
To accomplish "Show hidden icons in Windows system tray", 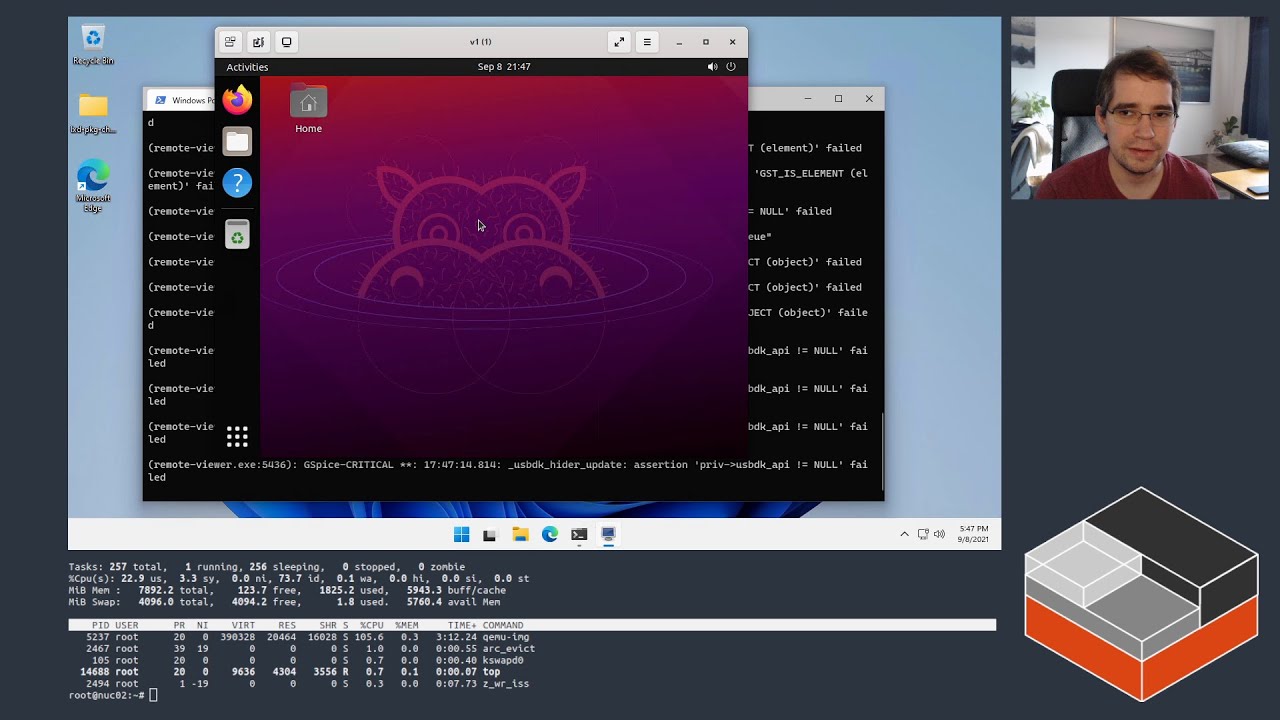I will [x=904, y=534].
